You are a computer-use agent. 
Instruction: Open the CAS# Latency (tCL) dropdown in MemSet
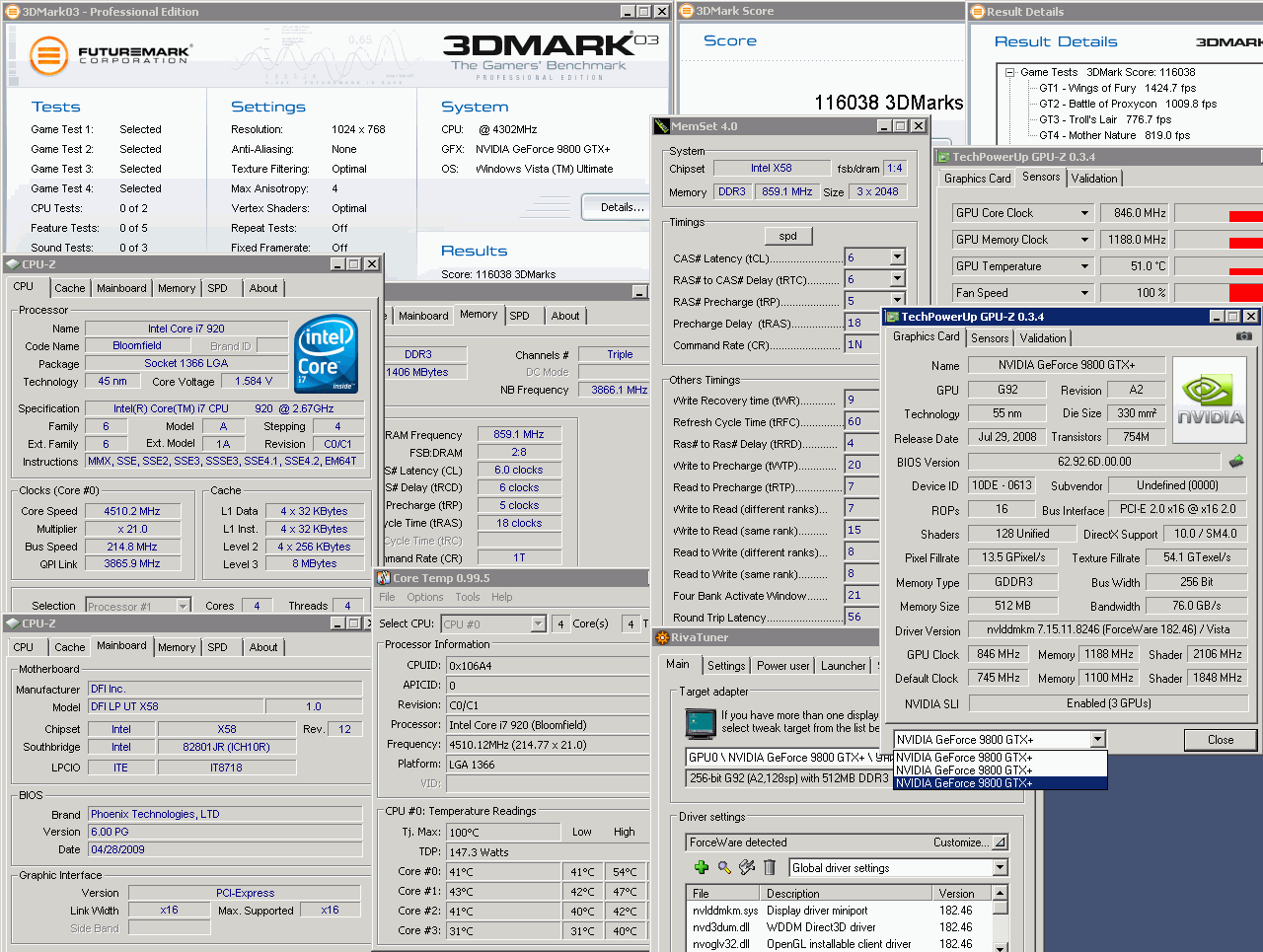[898, 257]
